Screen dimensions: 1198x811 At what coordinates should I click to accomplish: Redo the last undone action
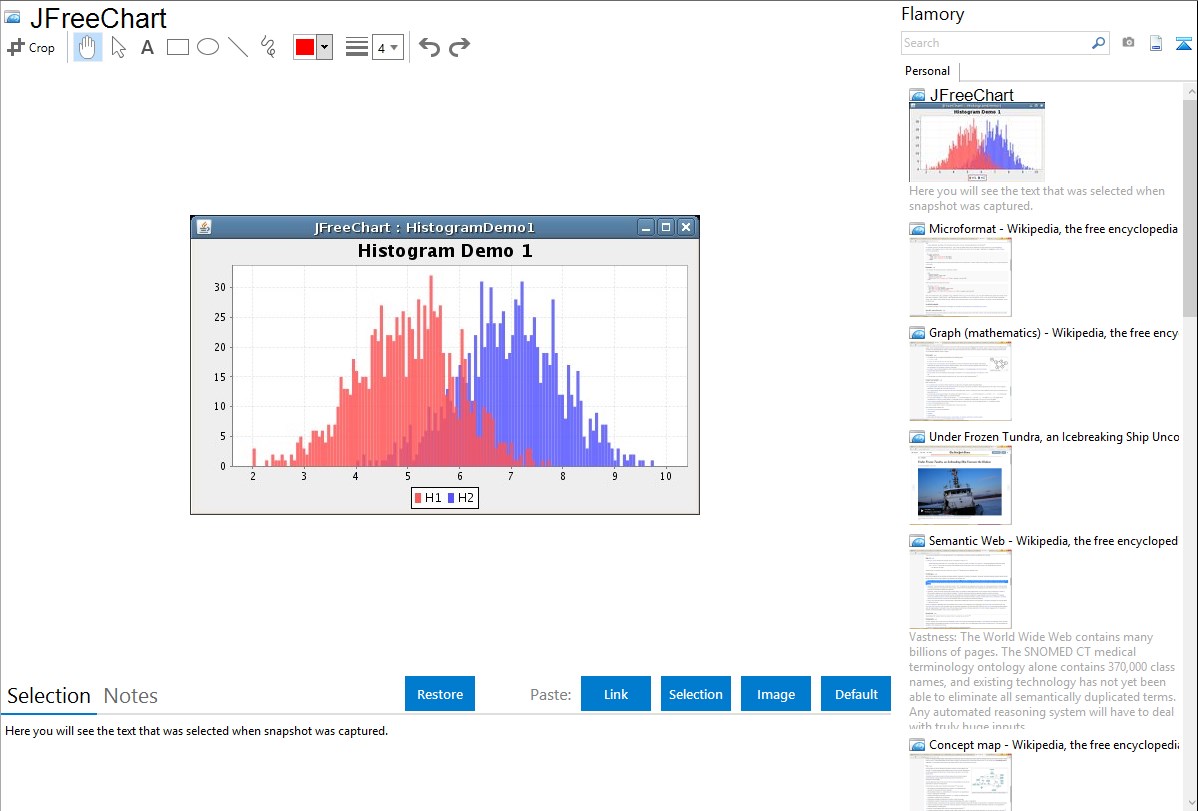[x=459, y=47]
